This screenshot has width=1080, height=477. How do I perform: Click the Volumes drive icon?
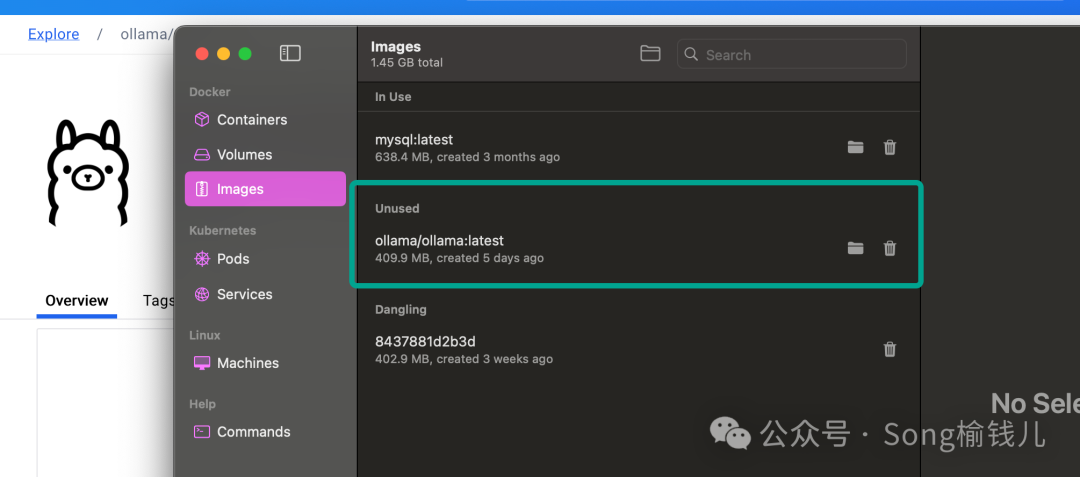click(202, 155)
